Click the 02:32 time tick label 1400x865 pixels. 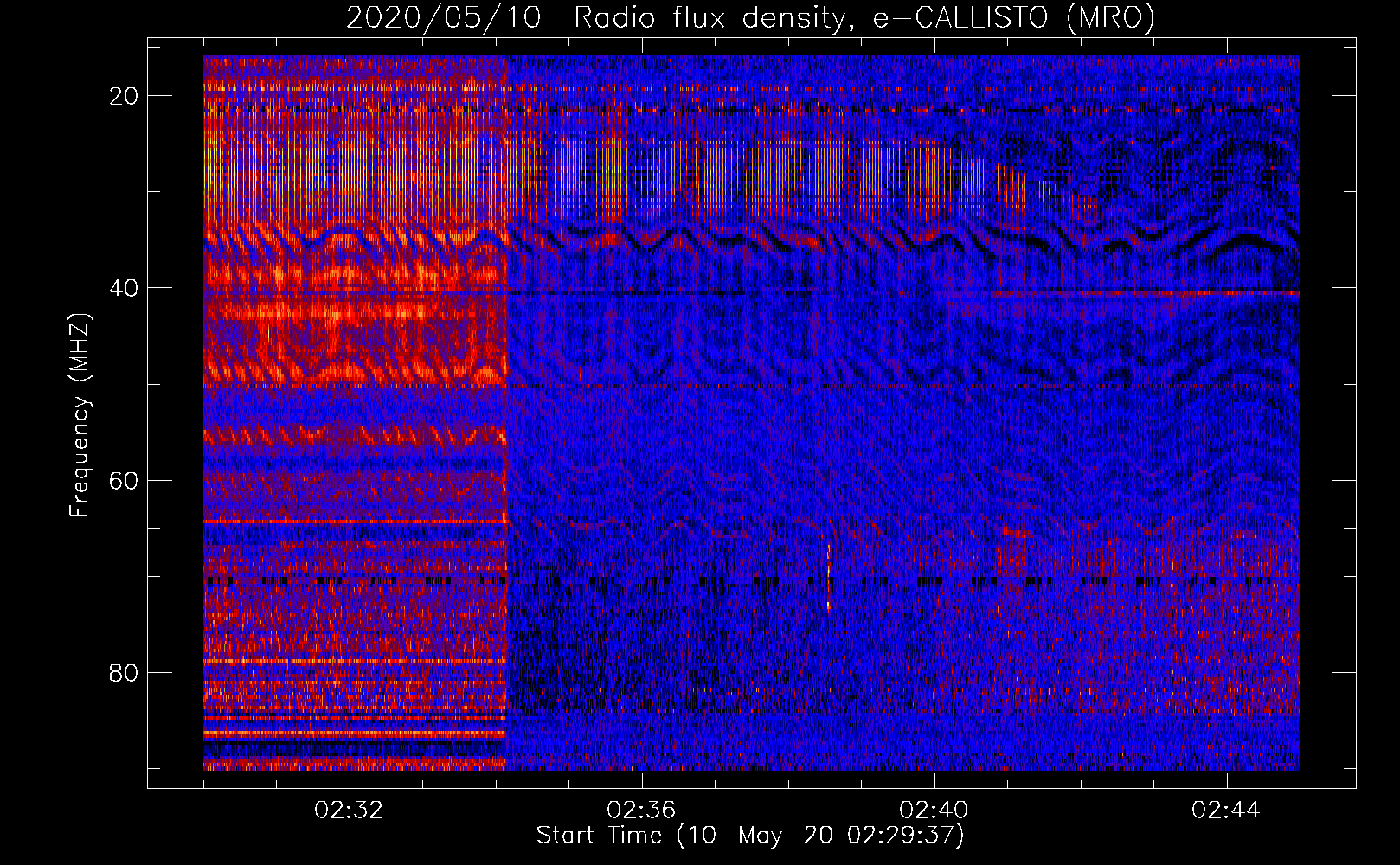tap(350, 811)
